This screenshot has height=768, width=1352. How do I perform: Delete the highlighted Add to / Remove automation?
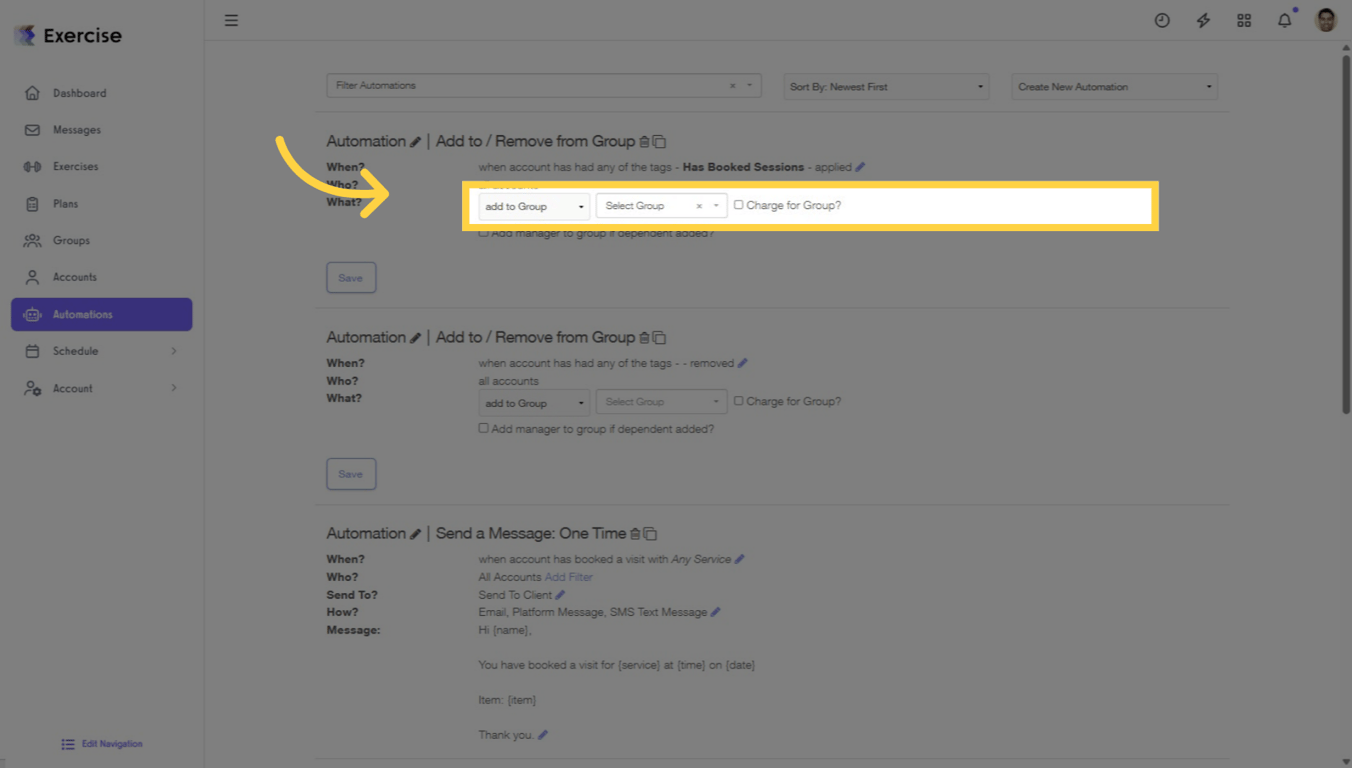pyautogui.click(x=644, y=141)
